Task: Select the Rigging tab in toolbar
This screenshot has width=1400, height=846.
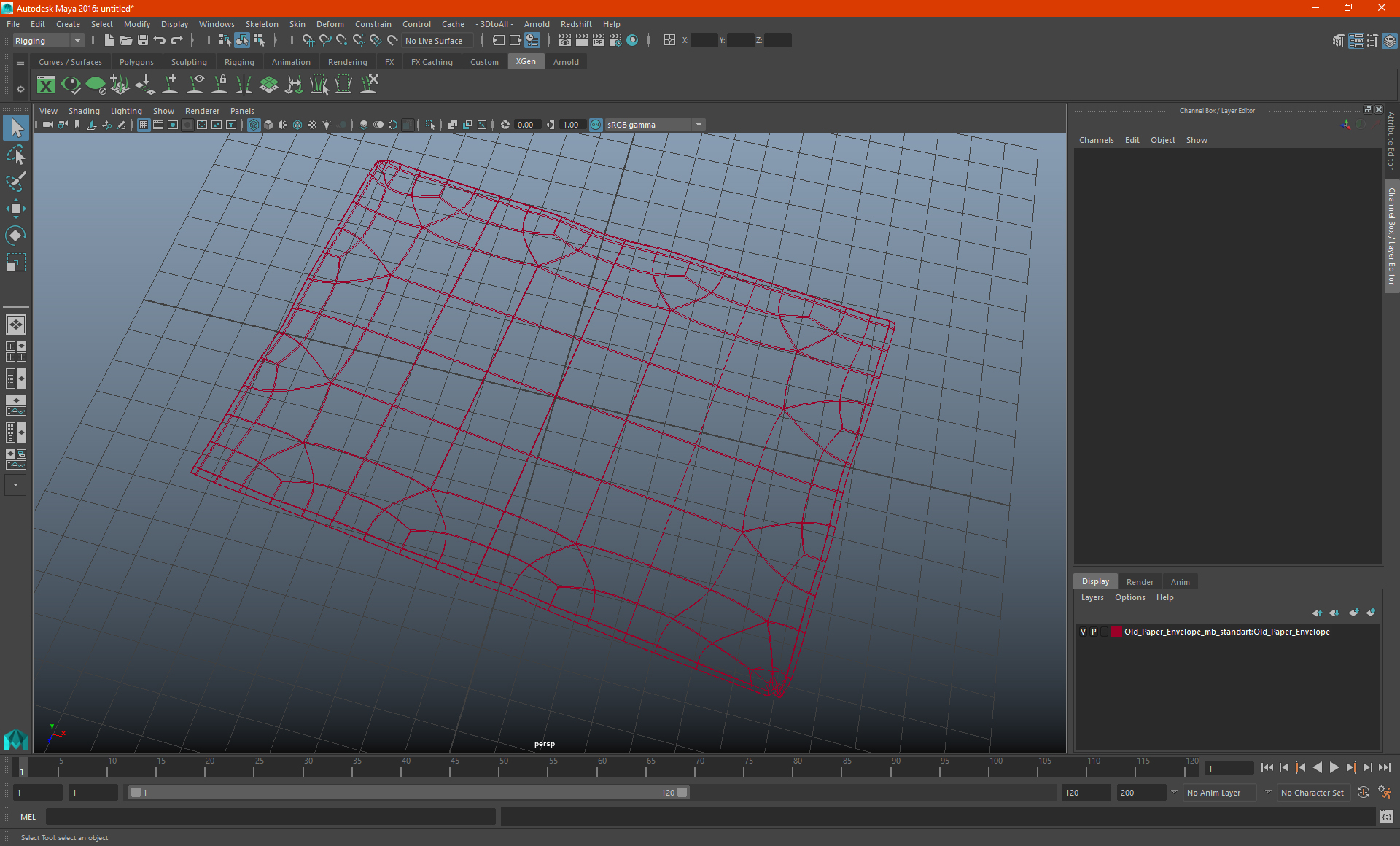Action: 237,61
